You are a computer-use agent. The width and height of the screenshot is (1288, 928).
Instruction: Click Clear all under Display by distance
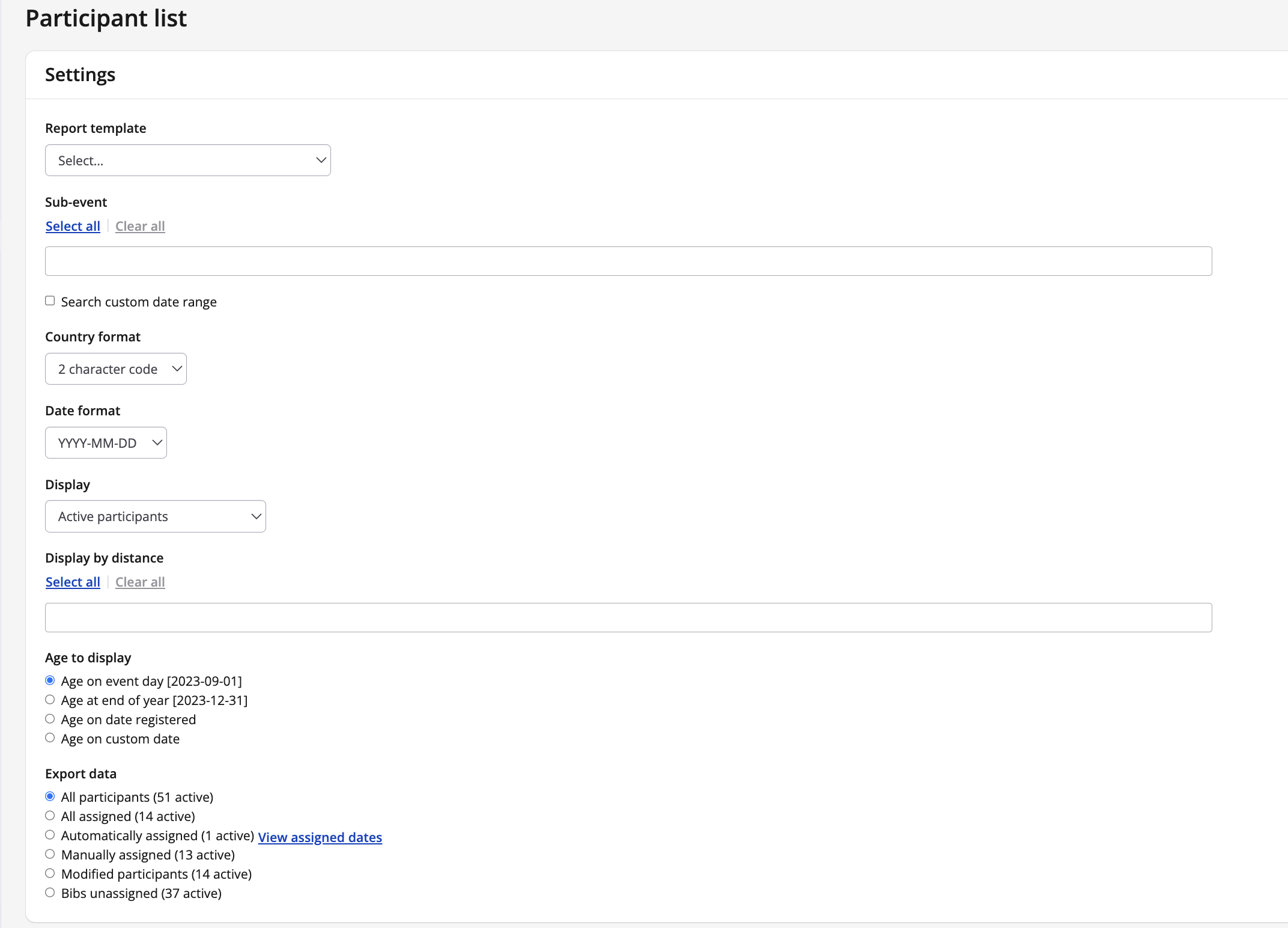[x=141, y=582]
